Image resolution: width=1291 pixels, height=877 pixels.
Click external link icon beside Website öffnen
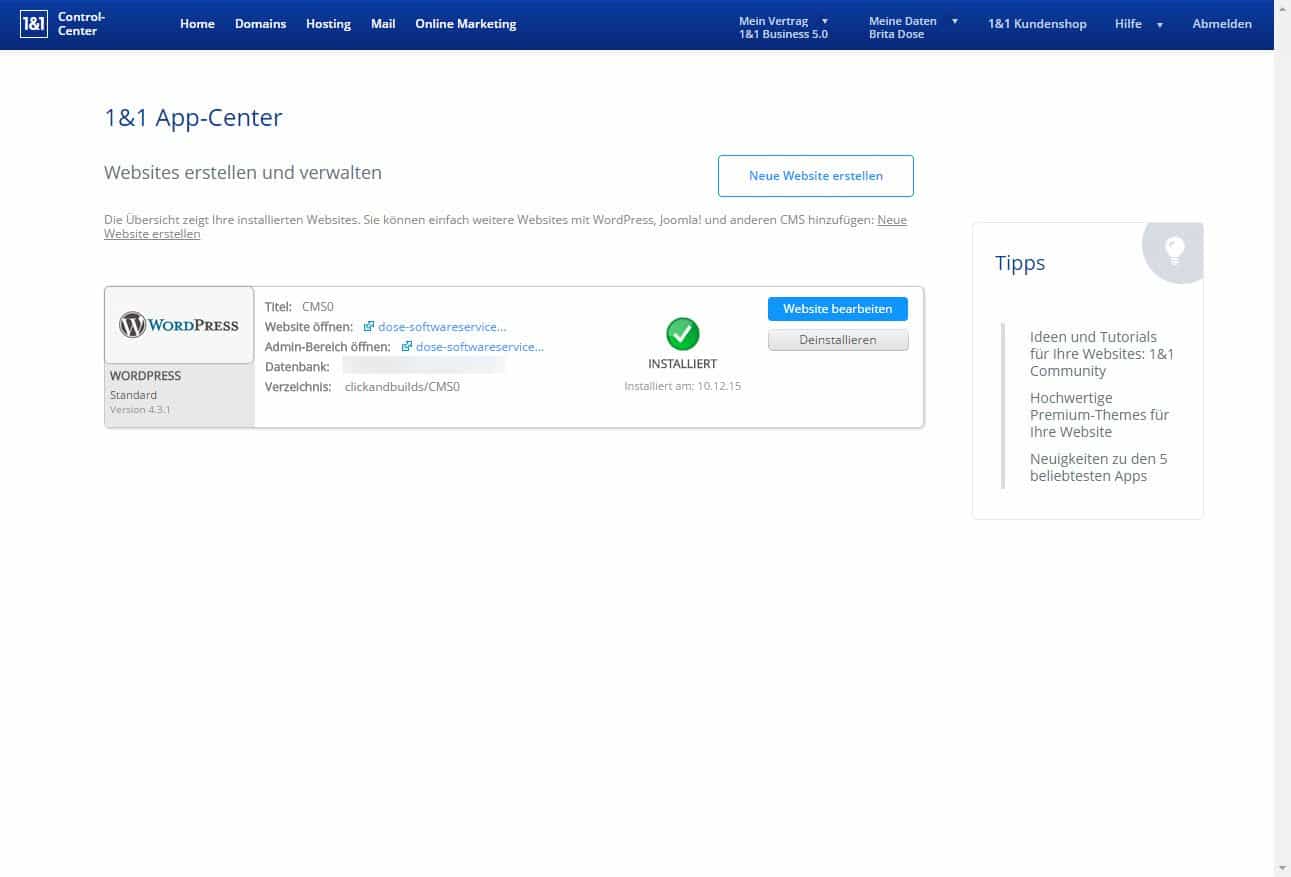[x=369, y=327]
